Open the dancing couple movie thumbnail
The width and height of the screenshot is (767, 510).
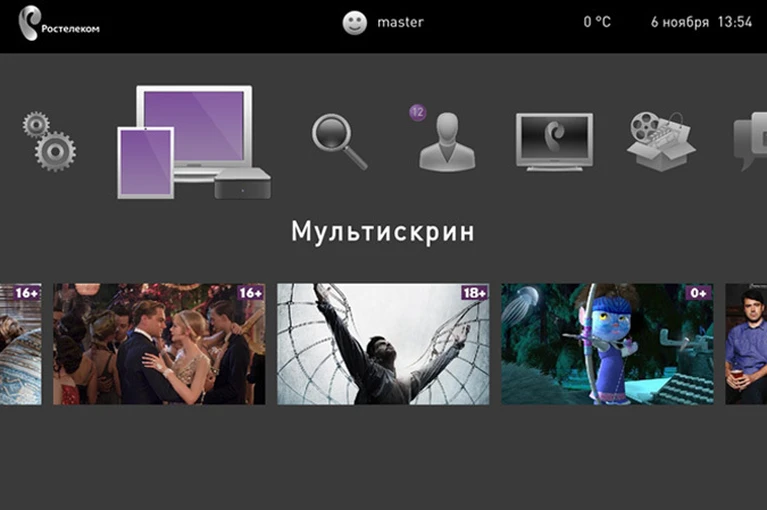(x=159, y=344)
